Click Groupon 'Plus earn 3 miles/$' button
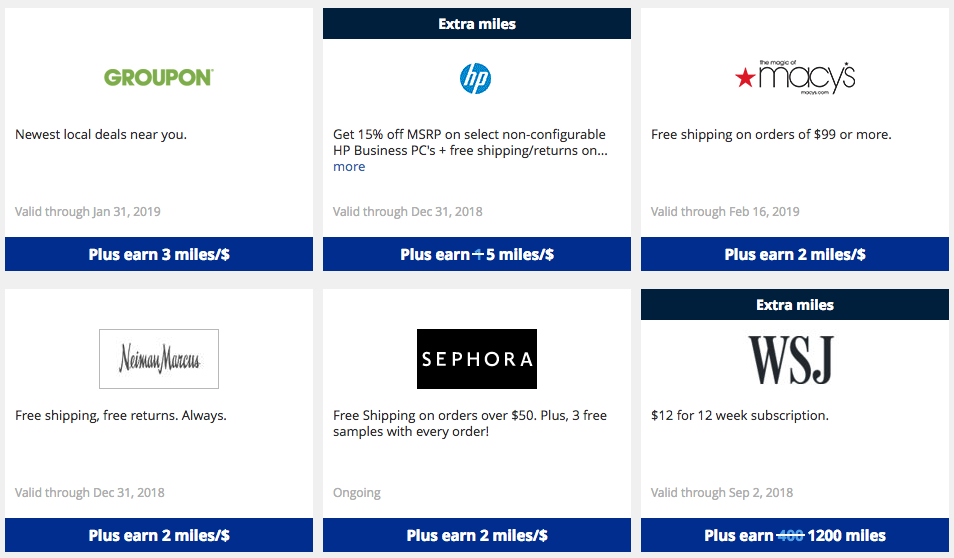 tap(159, 254)
